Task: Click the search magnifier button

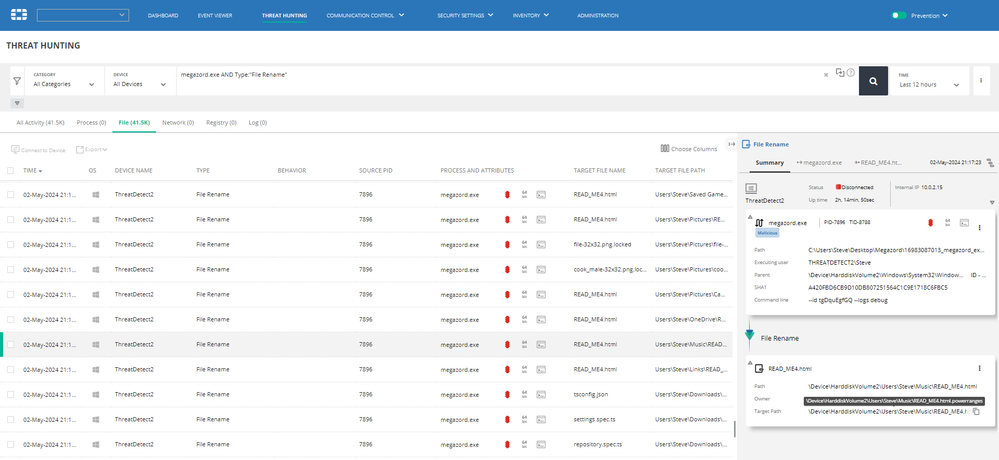Action: (873, 83)
